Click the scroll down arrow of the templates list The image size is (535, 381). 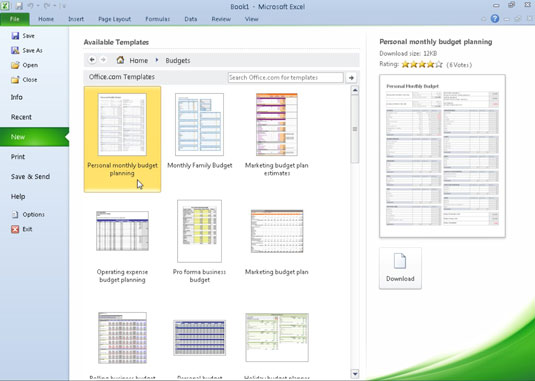(355, 373)
